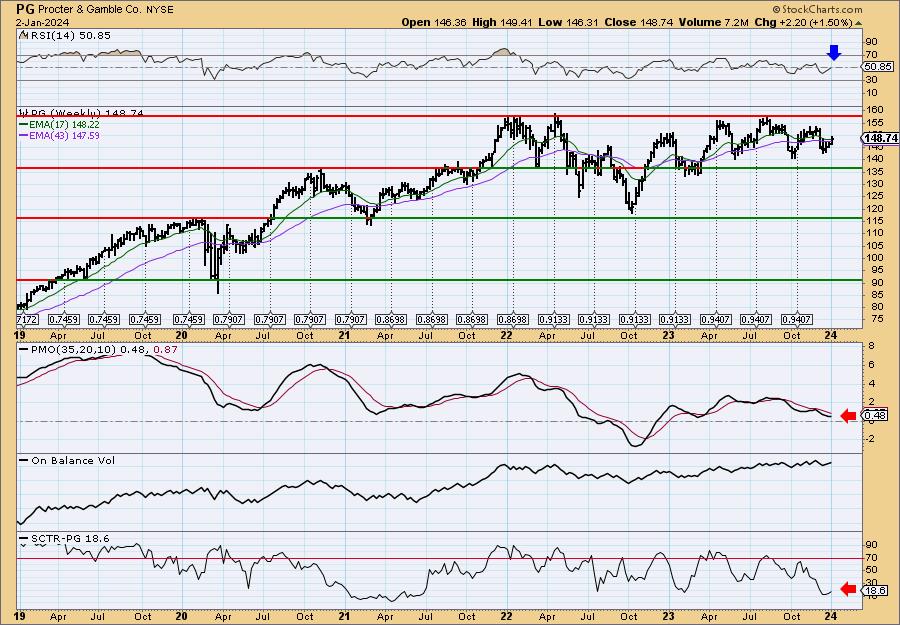Click the On Balance Vol panel label
This screenshot has width=900, height=625.
tap(73, 460)
